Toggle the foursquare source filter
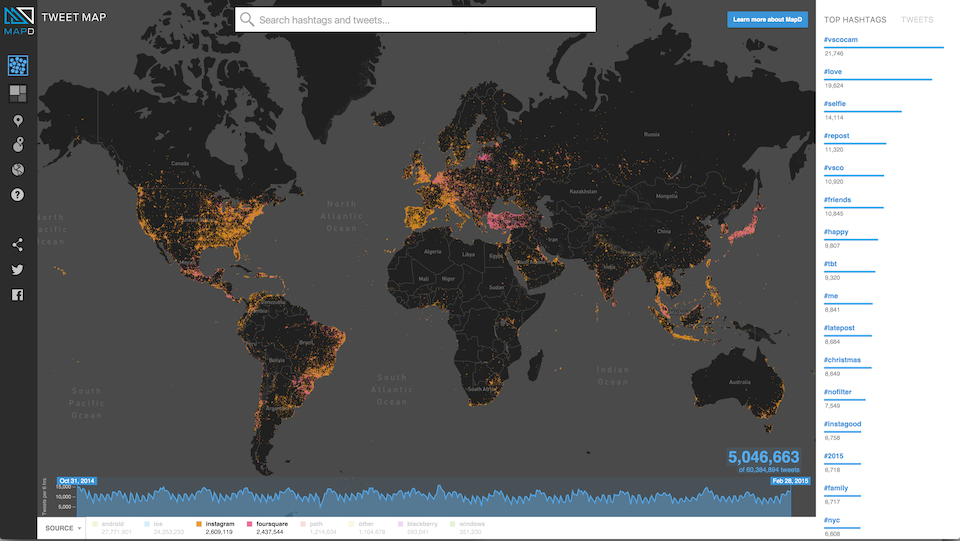The height and width of the screenshot is (541, 960). point(267,528)
